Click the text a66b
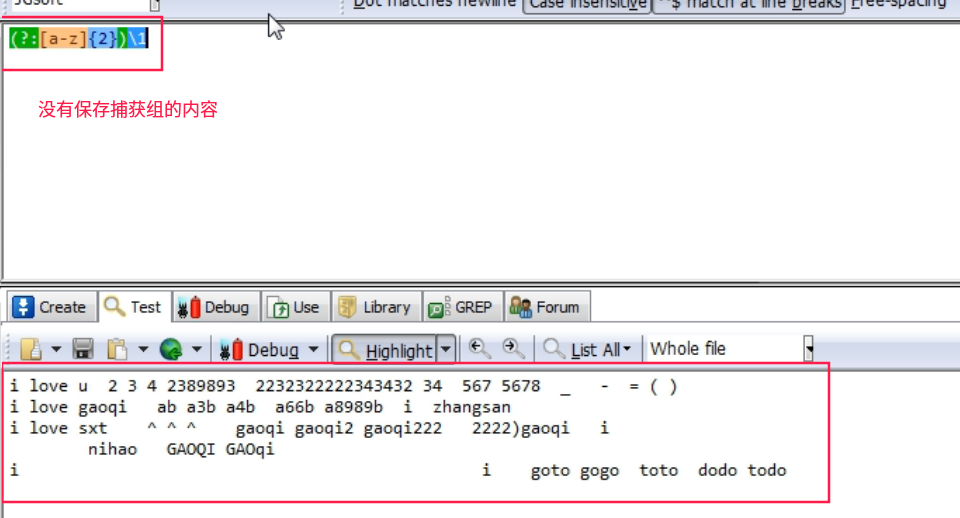960x518 pixels. click(294, 407)
